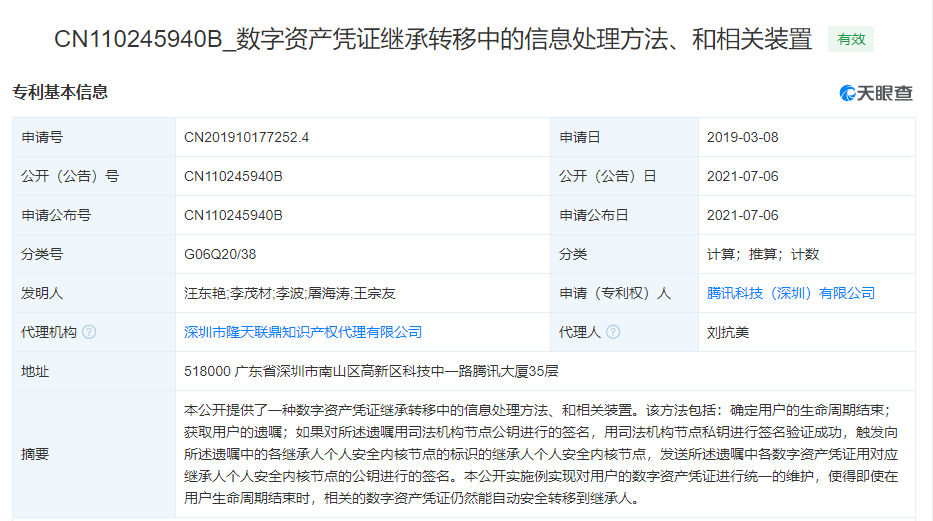The width and height of the screenshot is (933, 521).
Task: Click the 发明人 label cell
Action: 94,293
